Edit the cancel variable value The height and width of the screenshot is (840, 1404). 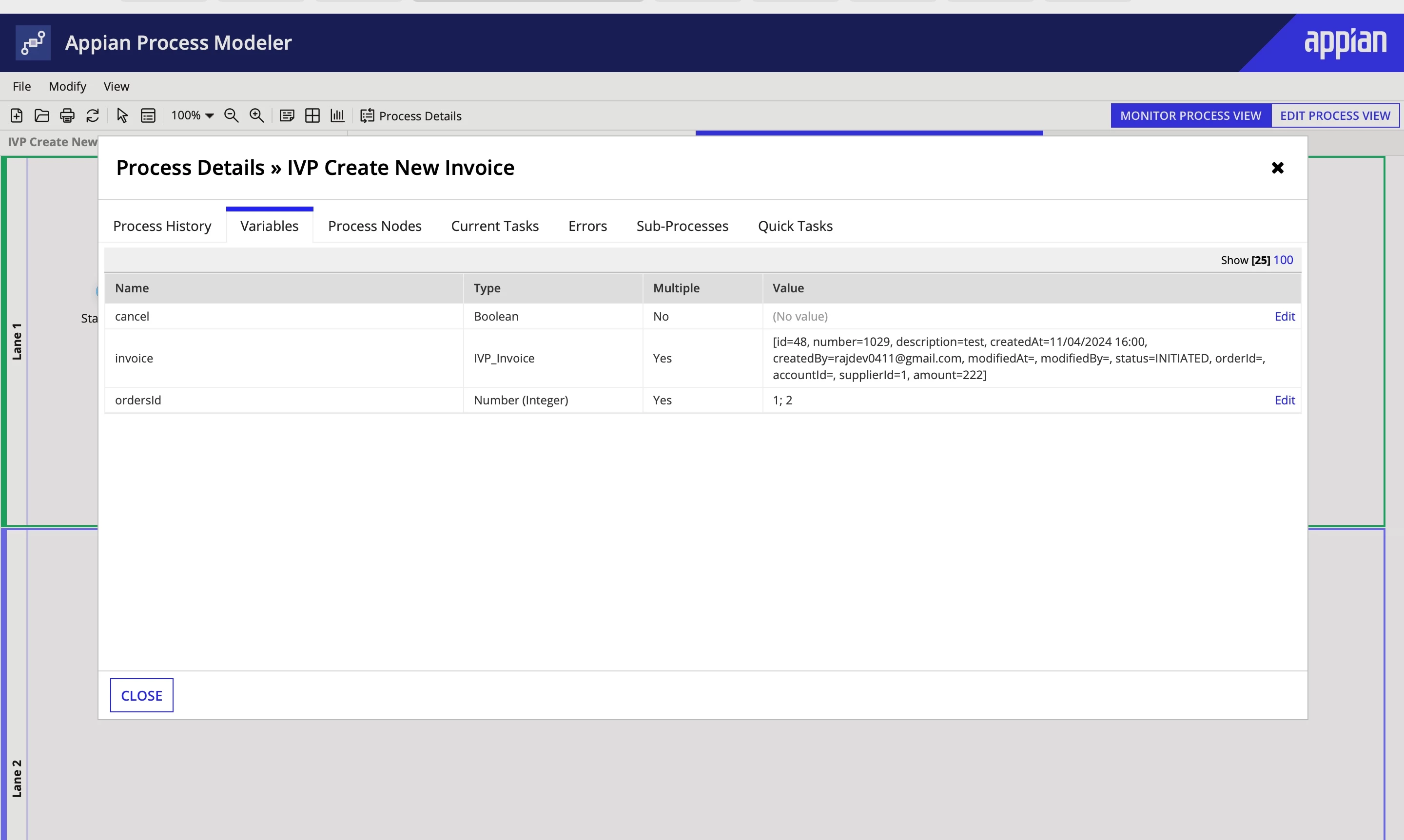[1285, 316]
